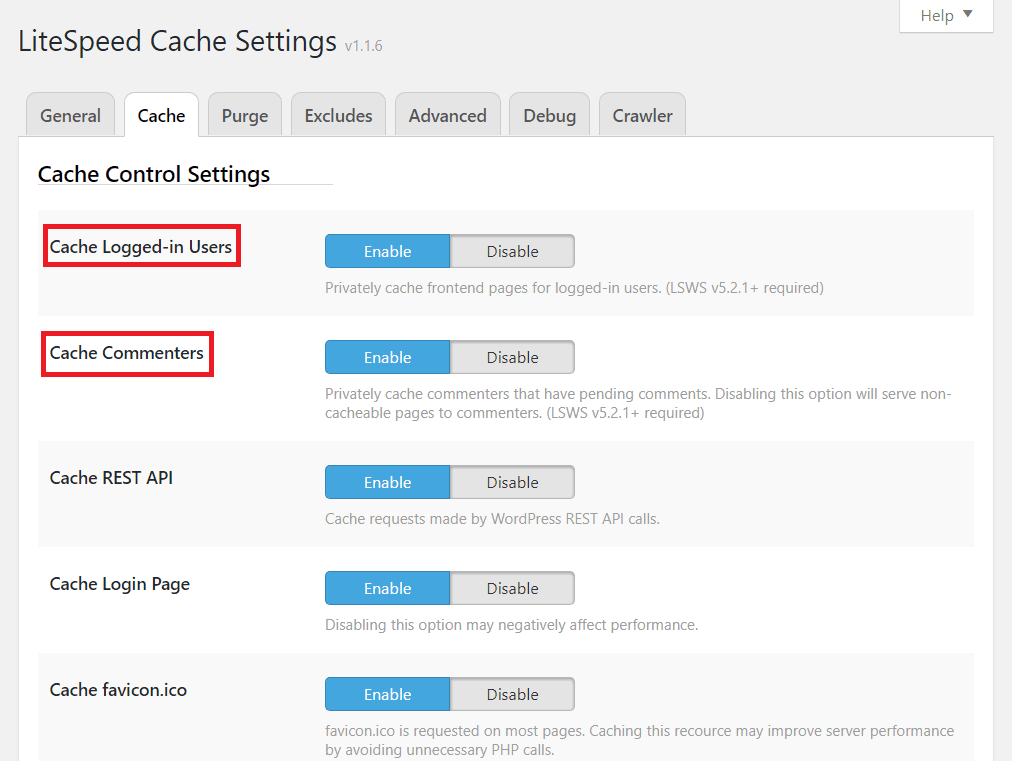Click the Cache Commenters label
Viewport: 1012px width, 761px height.
(126, 352)
